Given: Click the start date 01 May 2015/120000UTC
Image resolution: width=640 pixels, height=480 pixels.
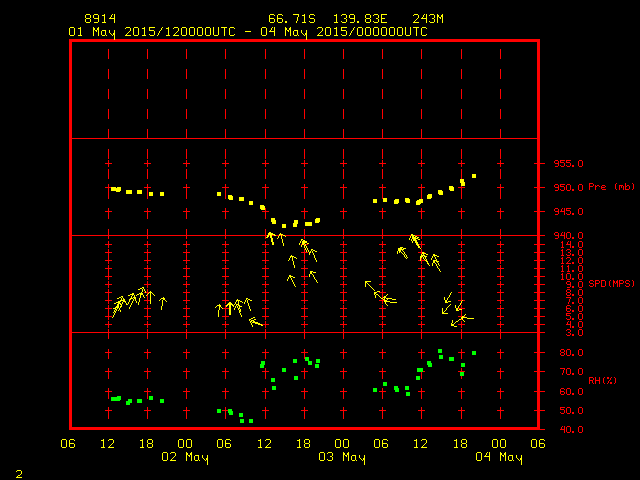Looking at the screenshot, I should tap(151, 31).
